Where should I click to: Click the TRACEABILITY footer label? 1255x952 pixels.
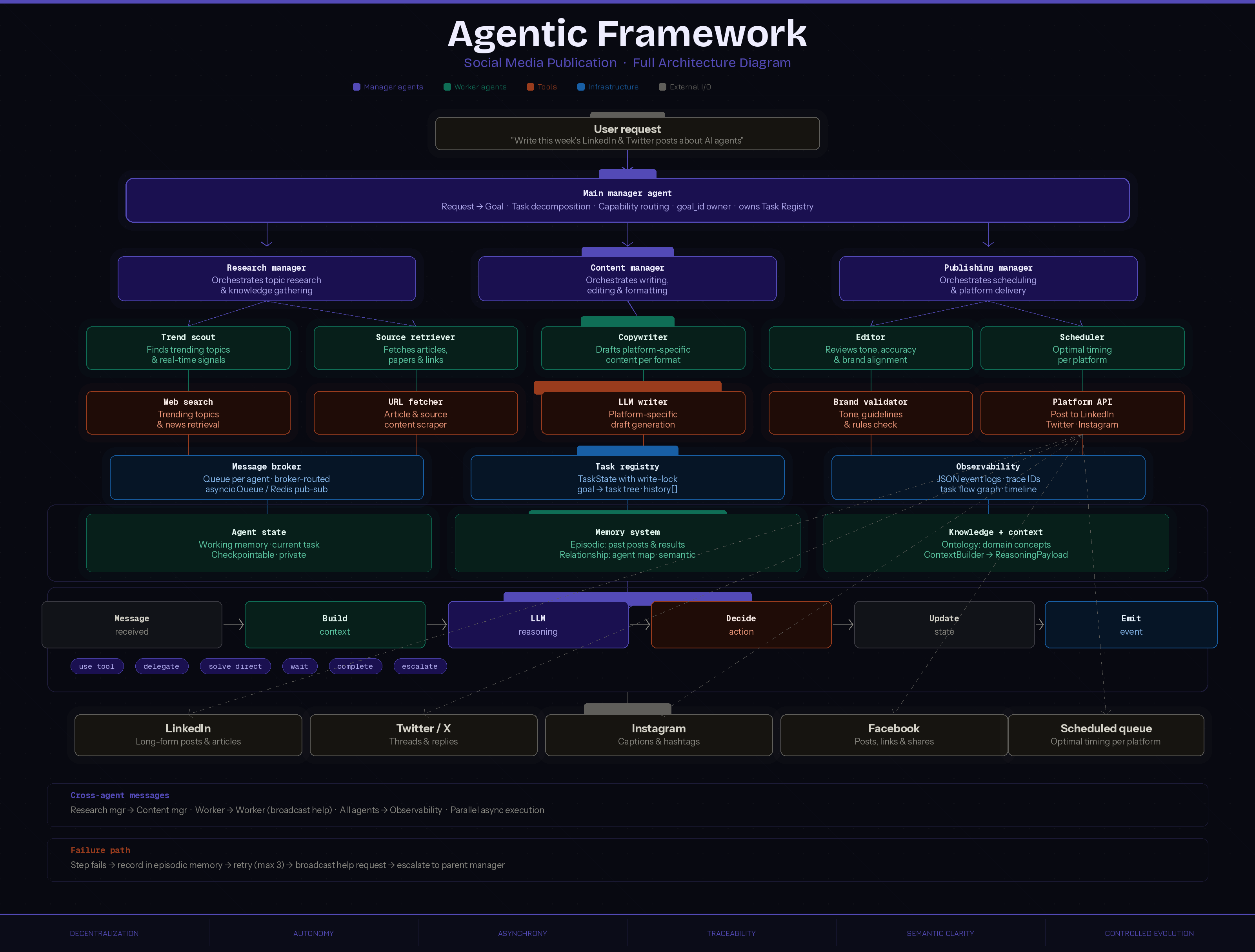click(731, 933)
